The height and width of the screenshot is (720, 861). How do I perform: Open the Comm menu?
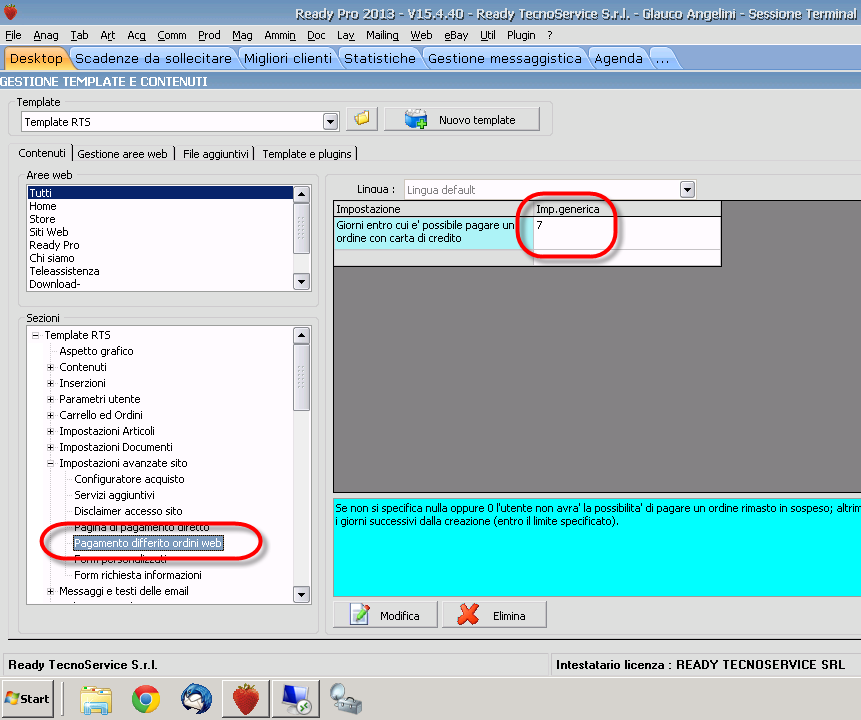(172, 35)
